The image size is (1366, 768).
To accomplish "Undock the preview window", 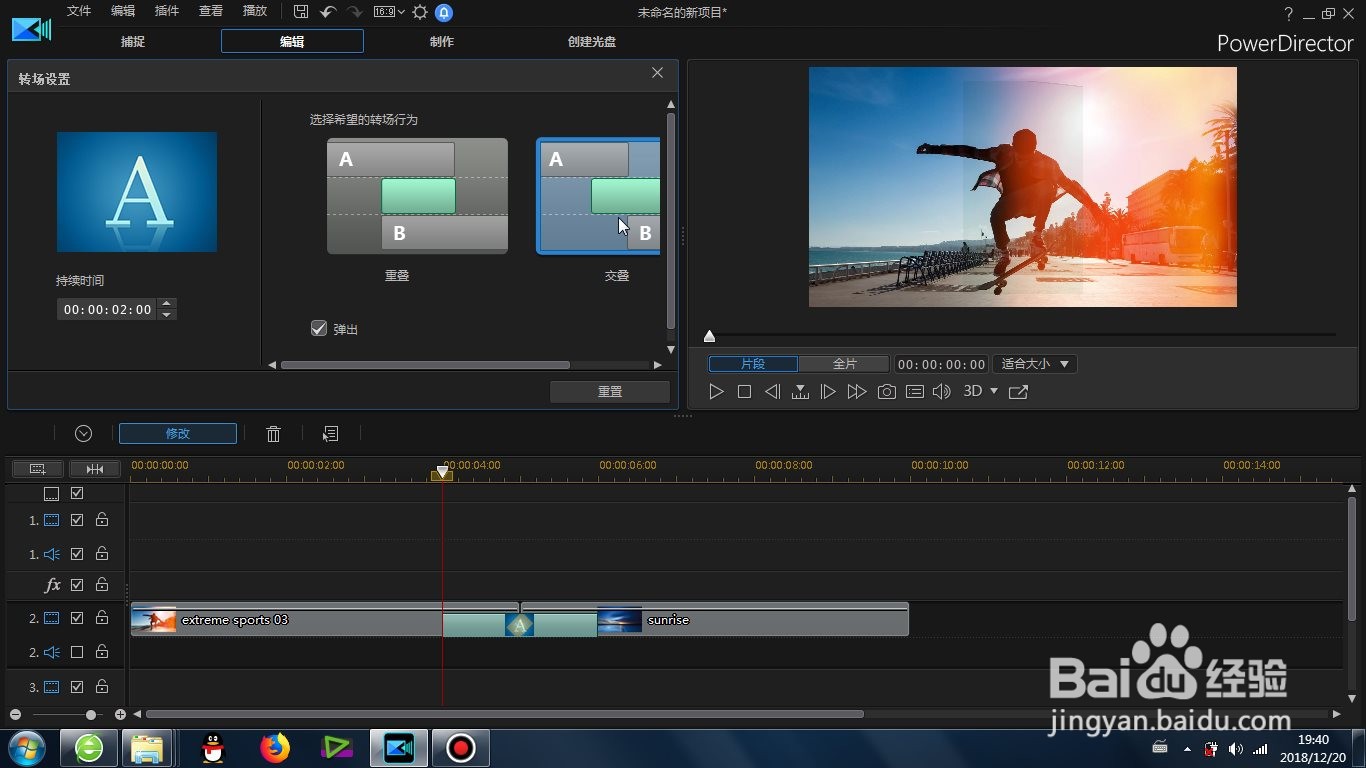I will [1018, 392].
